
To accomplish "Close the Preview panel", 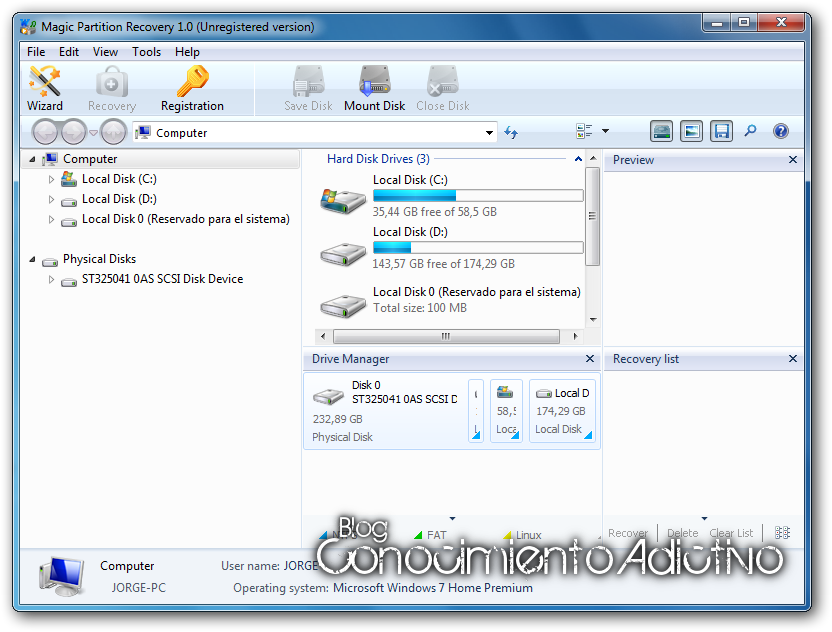I will click(x=793, y=160).
